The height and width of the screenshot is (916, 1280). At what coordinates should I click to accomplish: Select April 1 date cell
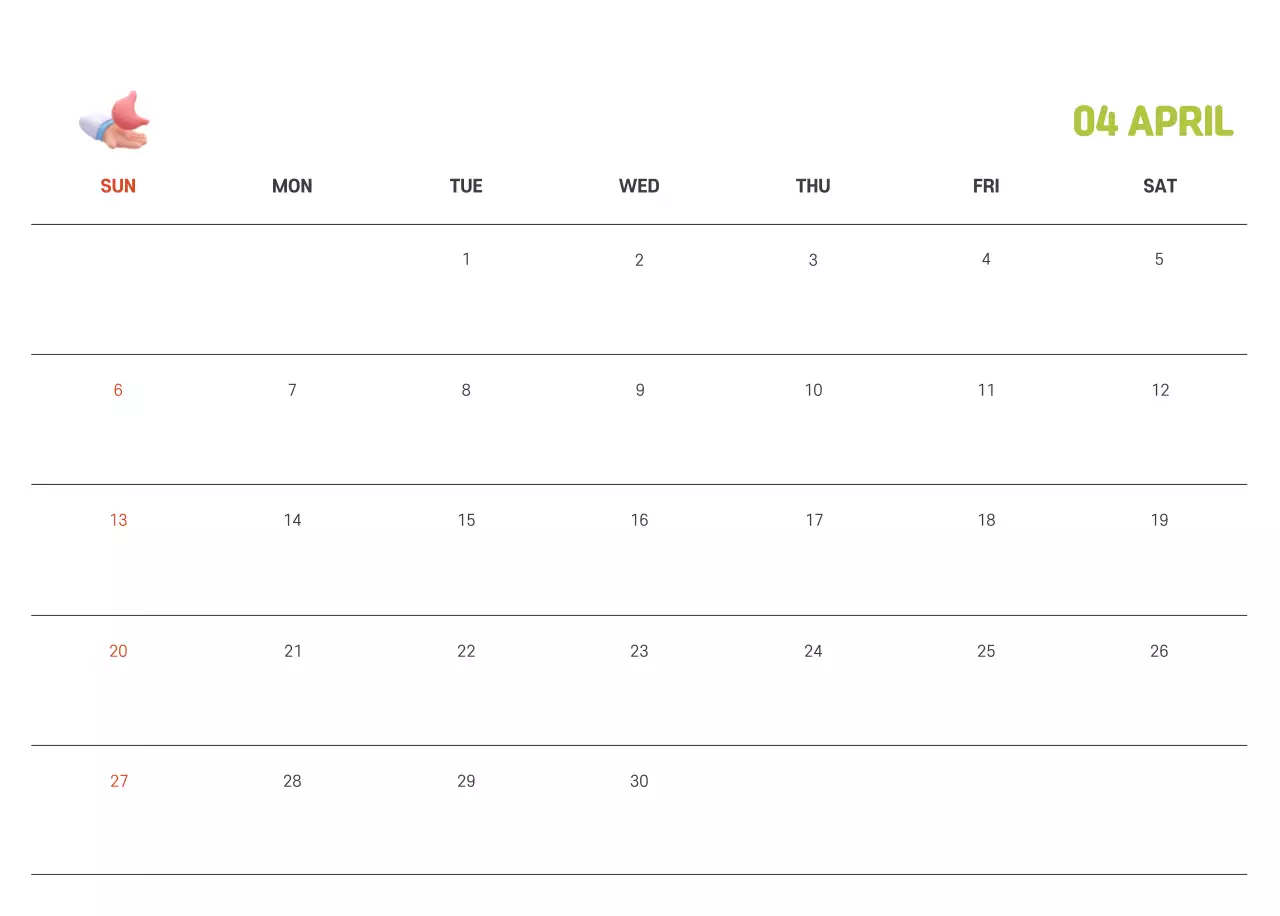[x=466, y=260]
